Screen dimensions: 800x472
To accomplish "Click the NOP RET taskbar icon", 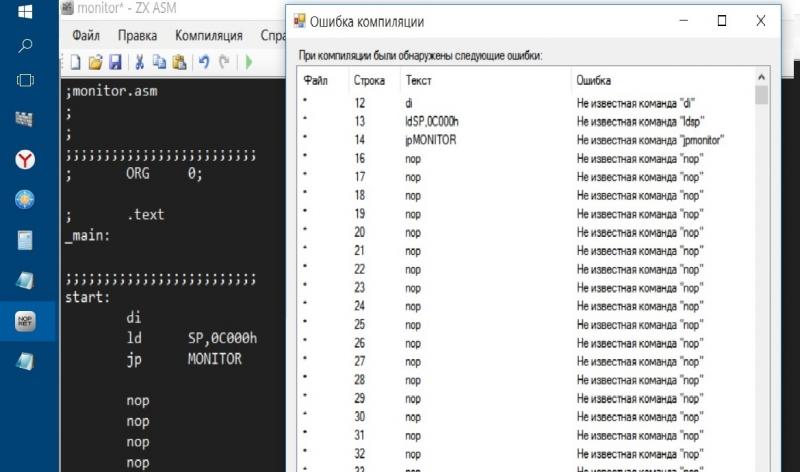I will click(25, 321).
